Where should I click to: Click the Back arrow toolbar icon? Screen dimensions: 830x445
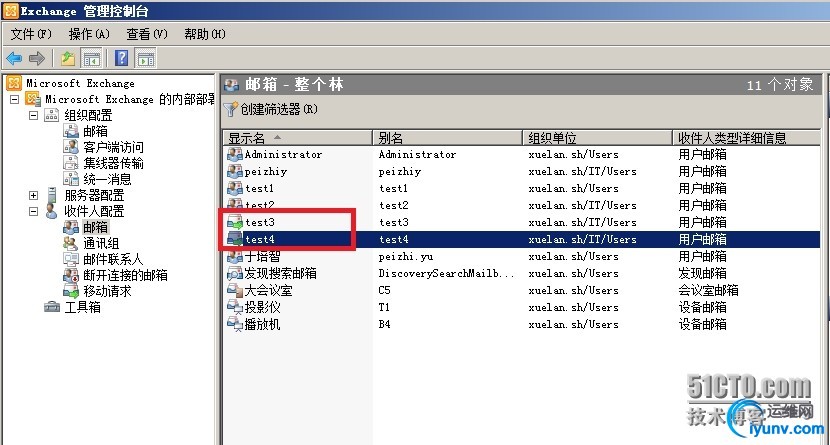(x=14, y=58)
